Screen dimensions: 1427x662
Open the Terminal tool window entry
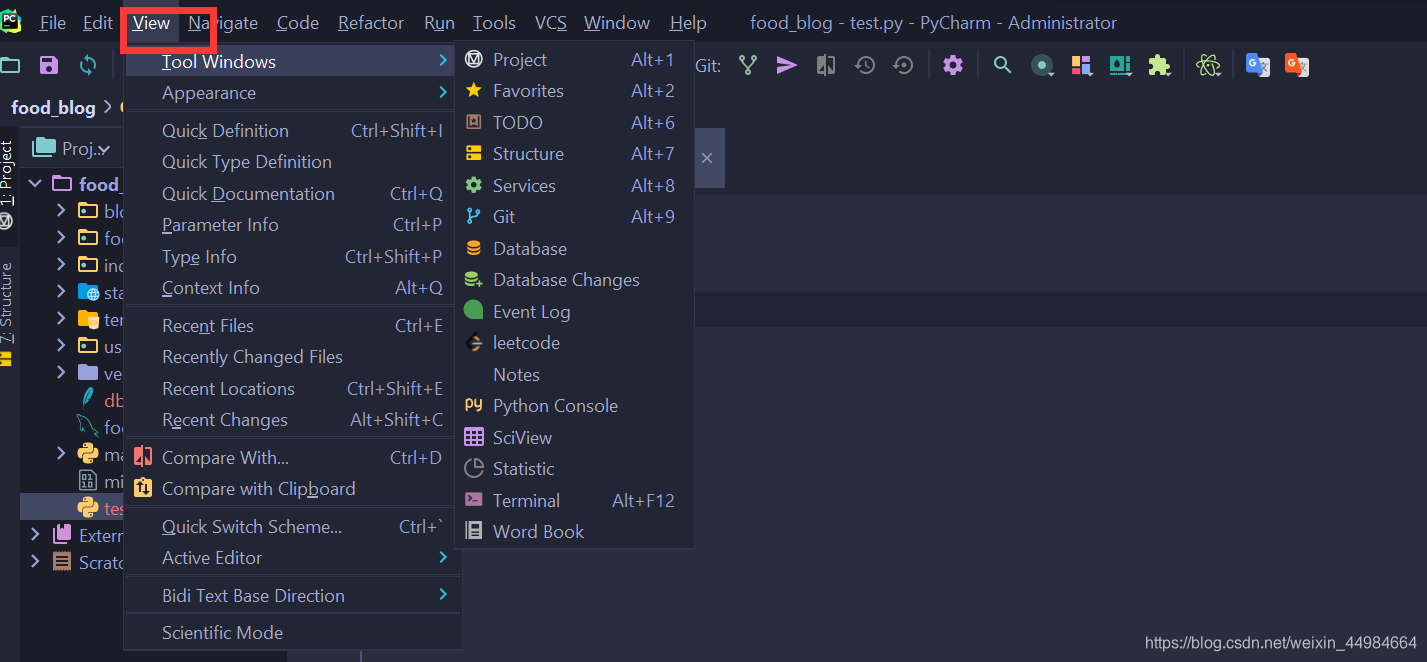[x=574, y=501]
